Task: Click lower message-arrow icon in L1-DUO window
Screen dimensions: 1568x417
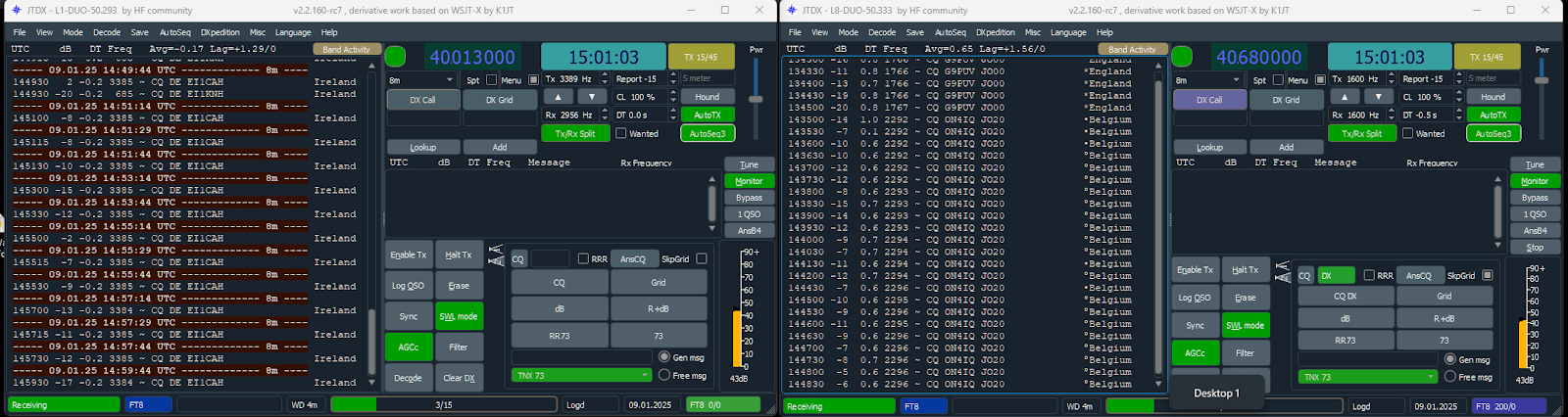Action: 496,261
